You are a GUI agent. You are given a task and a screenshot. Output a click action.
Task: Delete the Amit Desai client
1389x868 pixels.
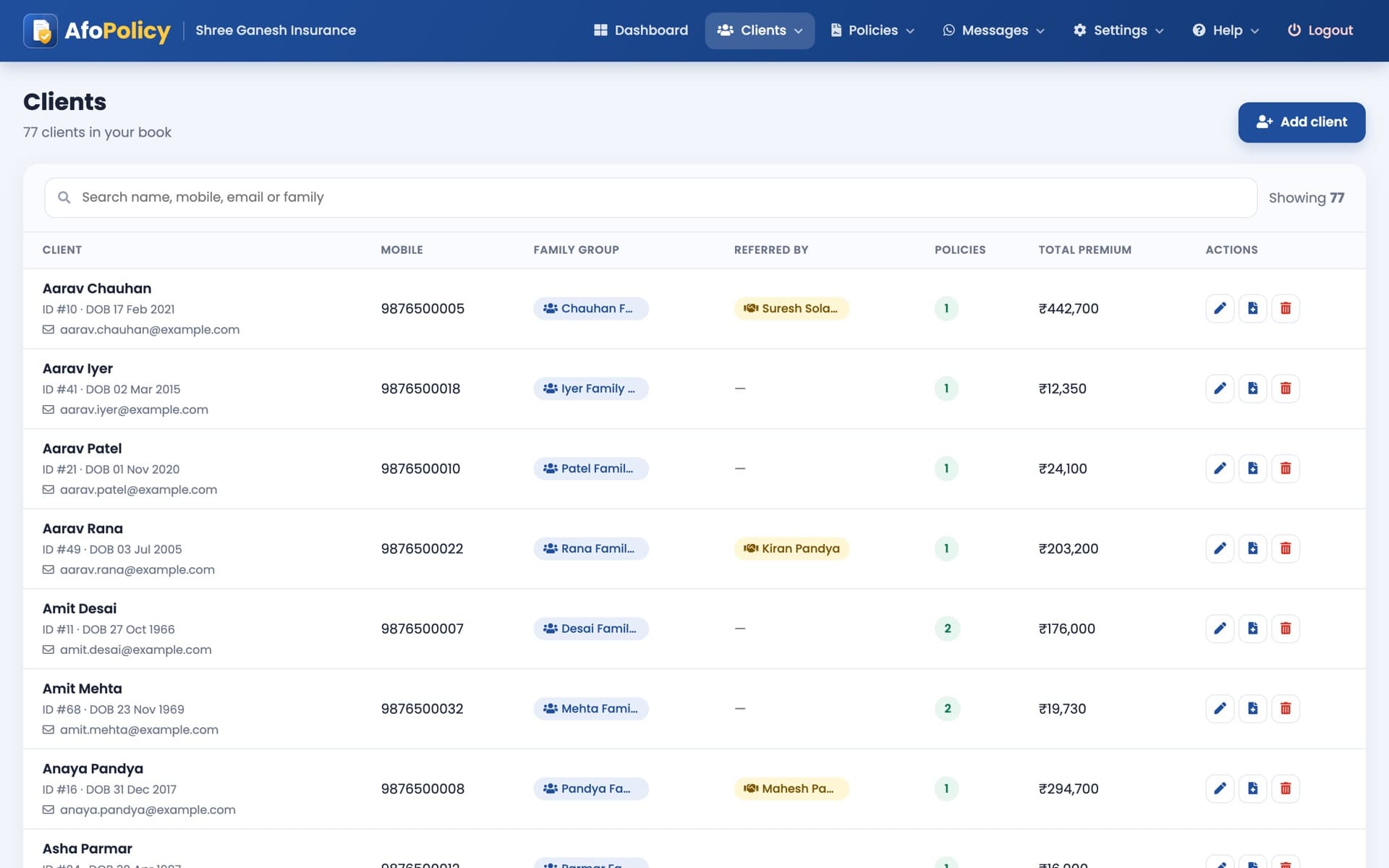click(1286, 629)
